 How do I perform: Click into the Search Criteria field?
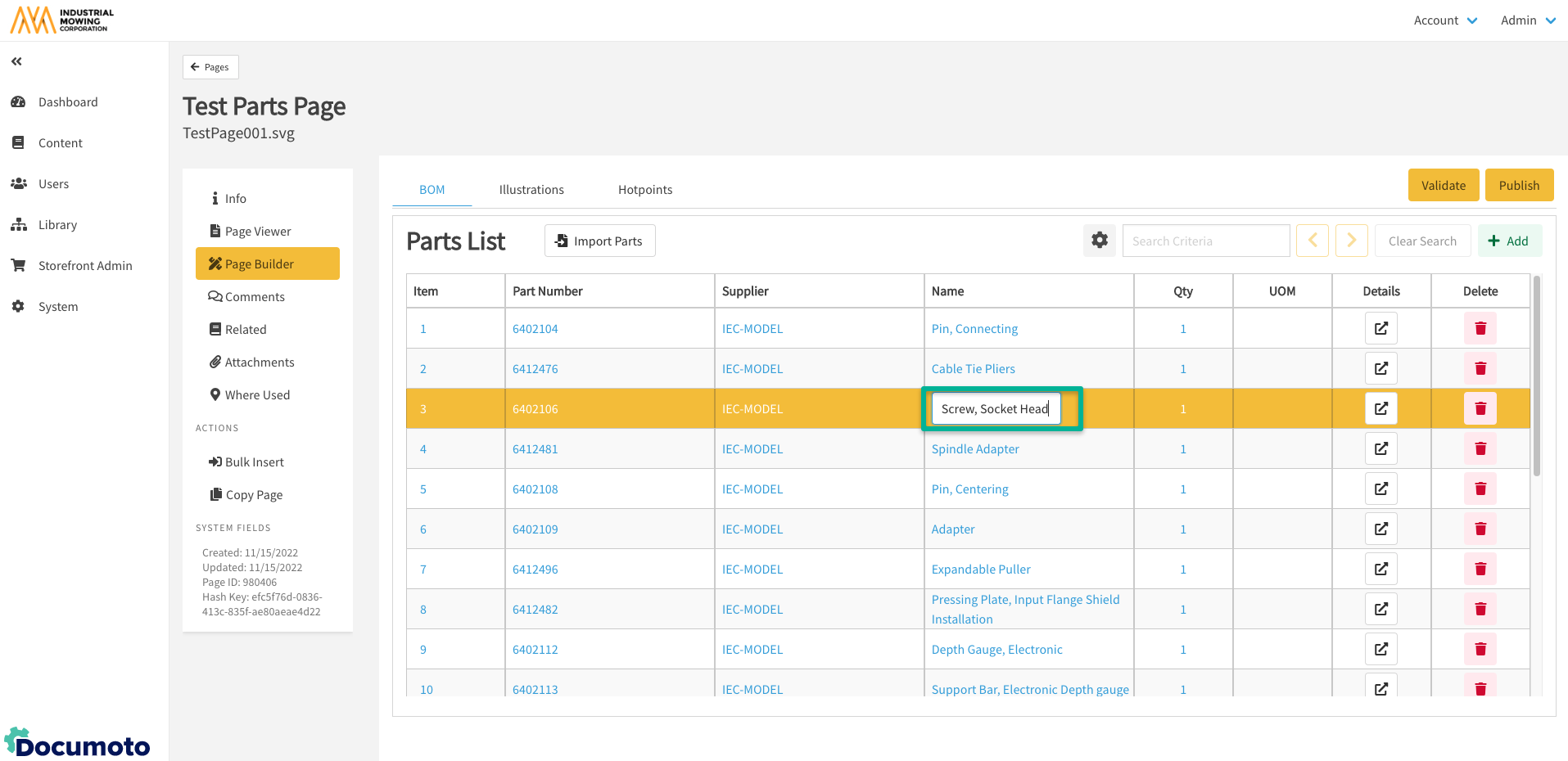point(1205,241)
